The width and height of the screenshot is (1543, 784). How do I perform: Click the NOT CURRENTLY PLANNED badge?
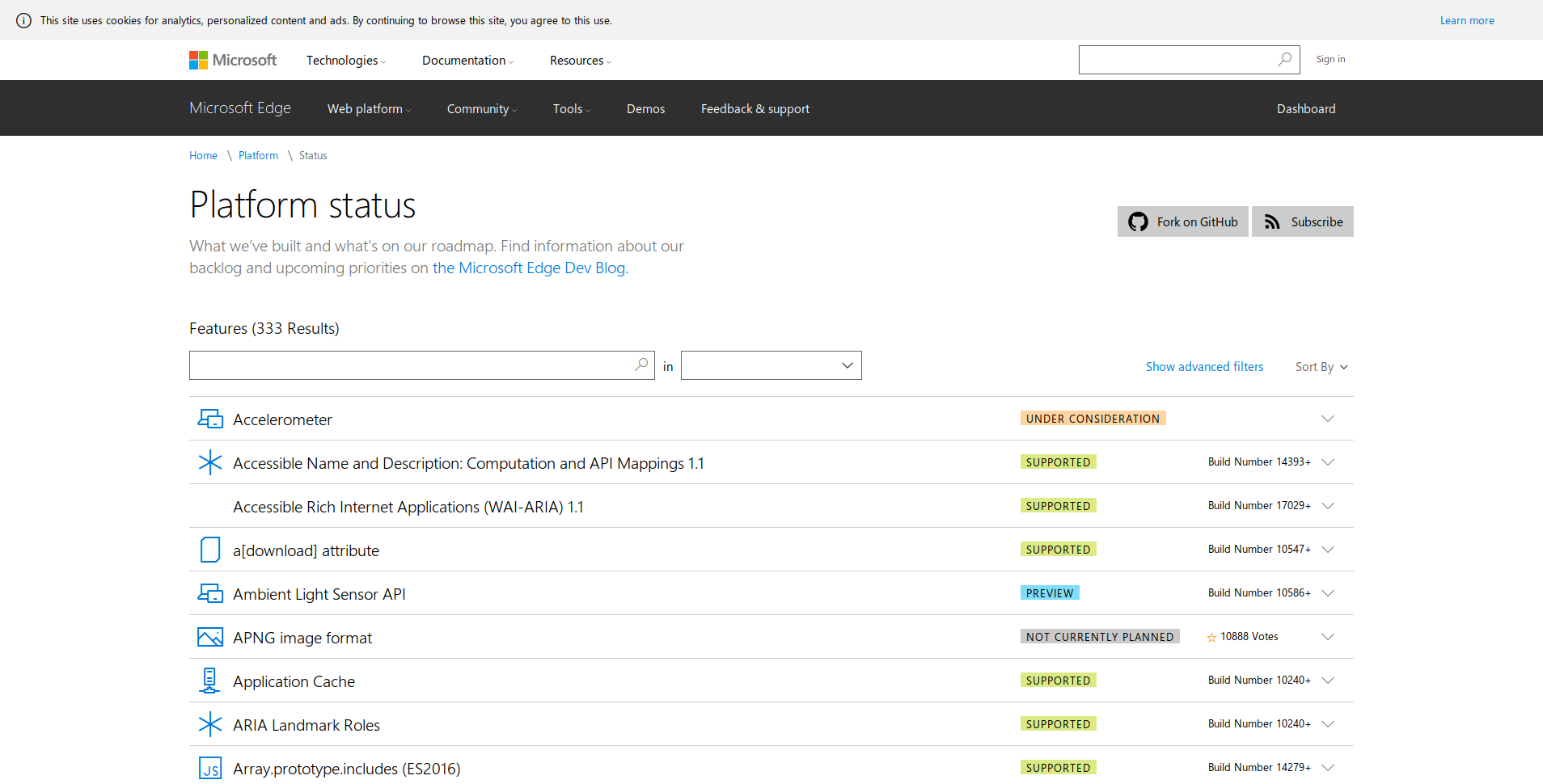pos(1100,637)
